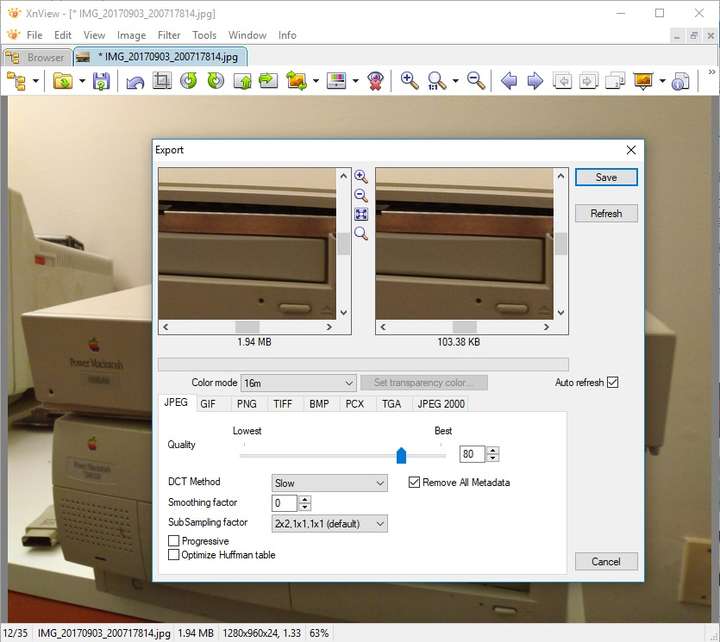Open the DCT Method dropdown

pos(329,483)
